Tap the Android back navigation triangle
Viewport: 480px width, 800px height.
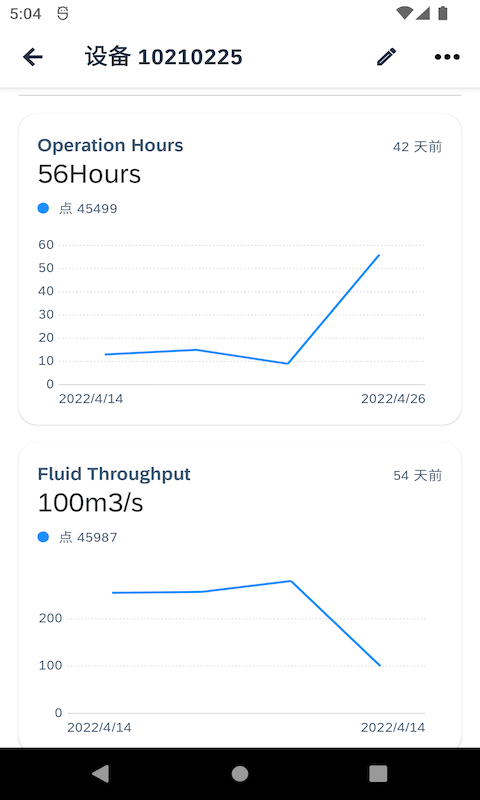coord(100,774)
